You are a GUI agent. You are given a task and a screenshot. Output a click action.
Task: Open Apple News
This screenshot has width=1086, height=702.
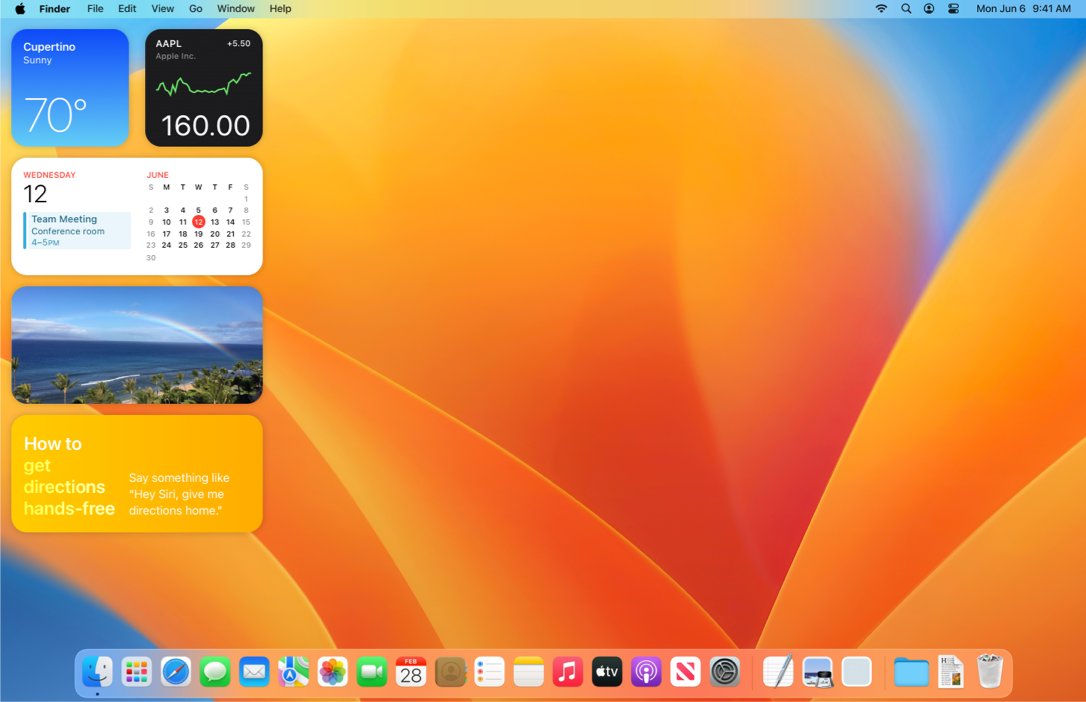point(685,672)
